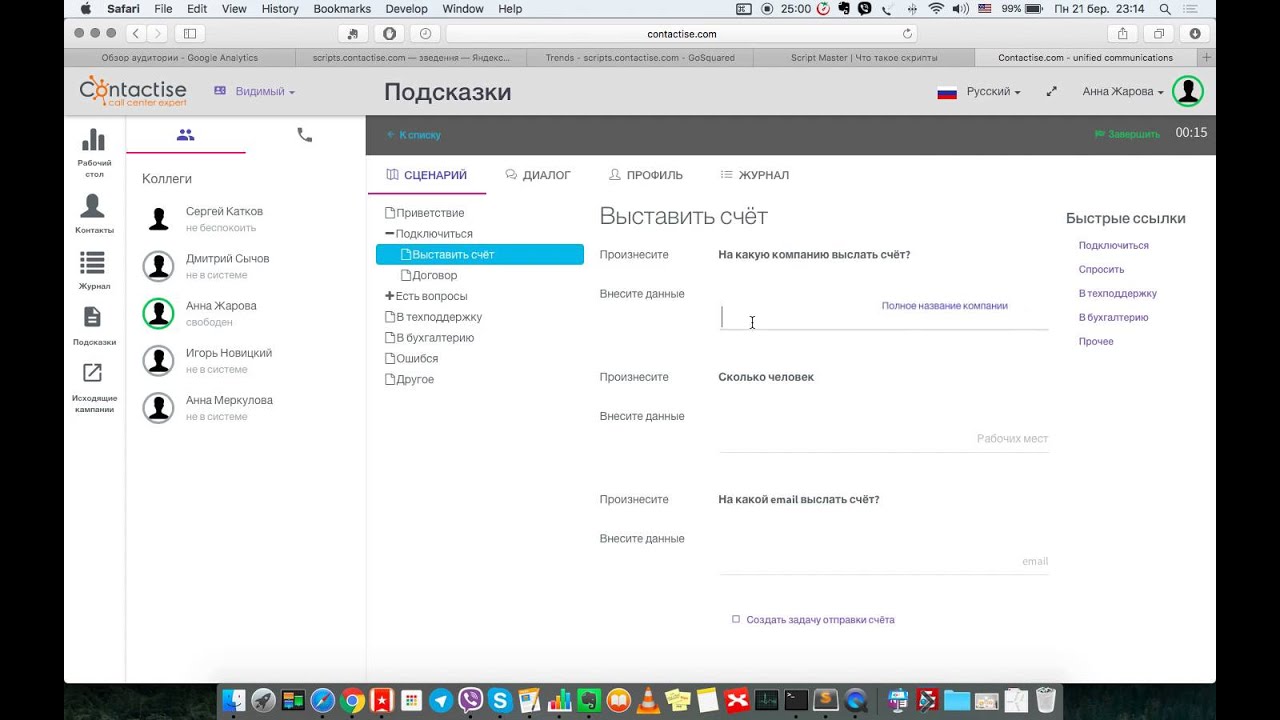Open Skype in the Dock
Screen dimensions: 1280x720
[x=499, y=700]
